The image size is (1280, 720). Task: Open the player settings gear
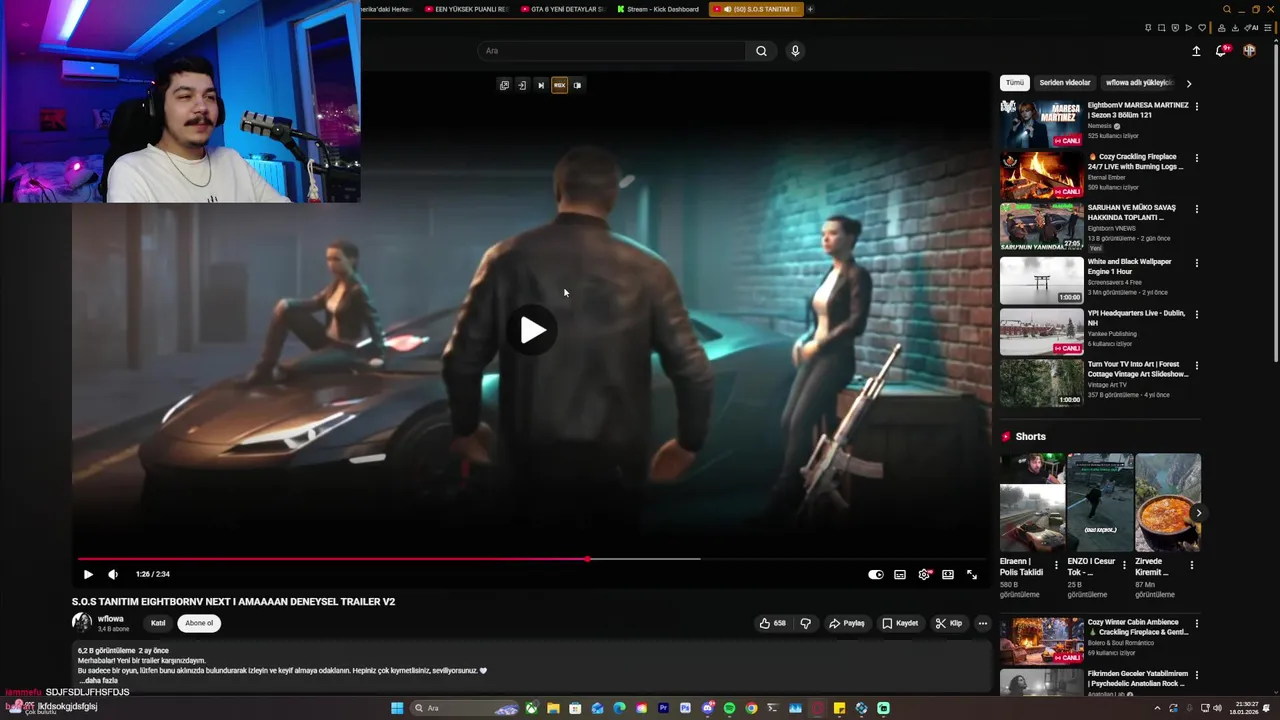(924, 574)
